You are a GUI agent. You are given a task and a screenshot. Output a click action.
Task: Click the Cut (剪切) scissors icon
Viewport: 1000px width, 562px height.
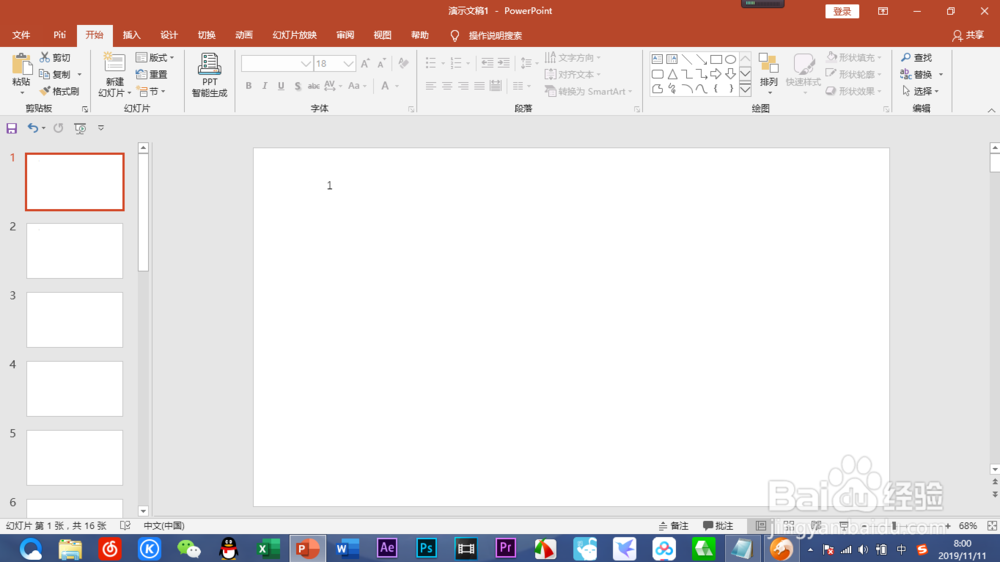click(45, 57)
